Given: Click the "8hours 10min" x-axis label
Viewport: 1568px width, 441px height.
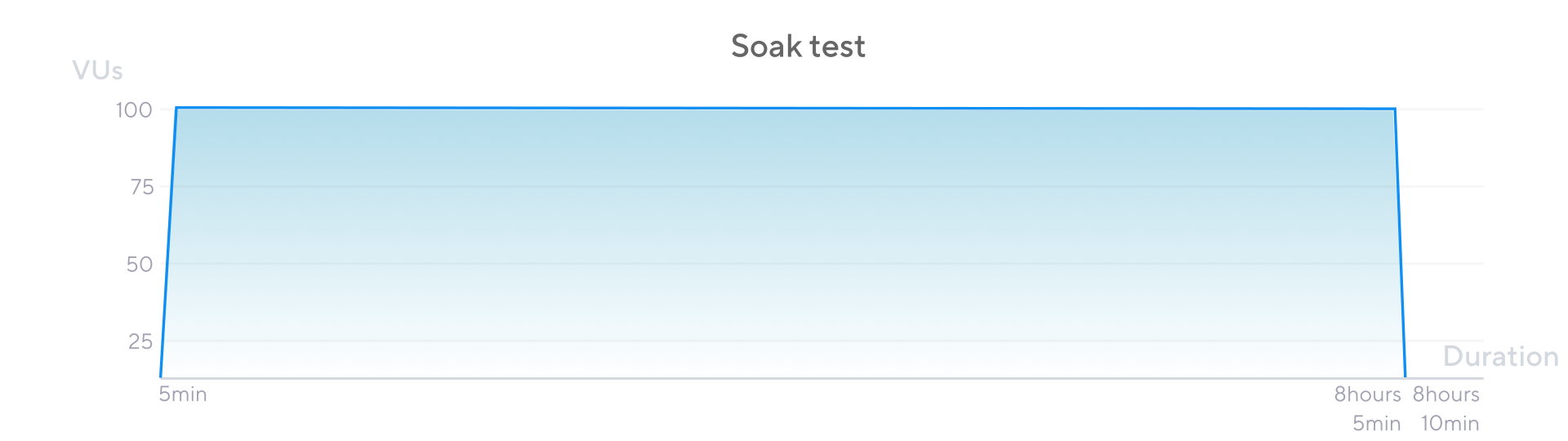Looking at the screenshot, I should [x=1446, y=408].
